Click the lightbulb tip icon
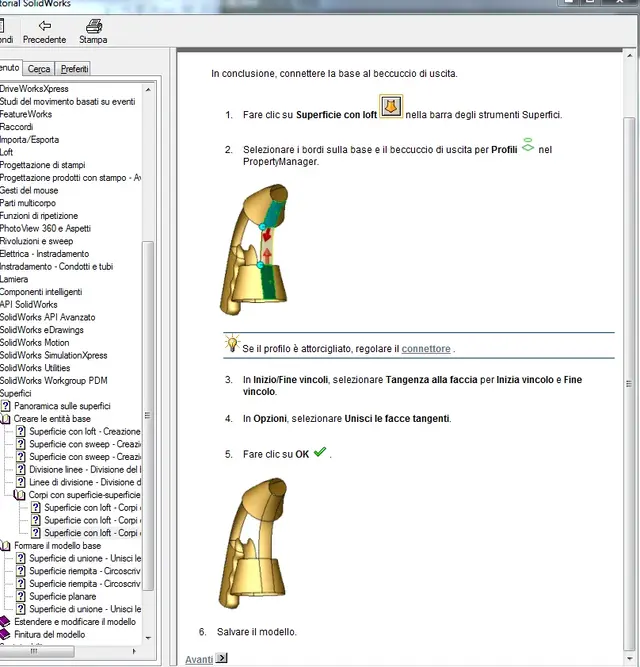The image size is (640, 667). tap(232, 343)
